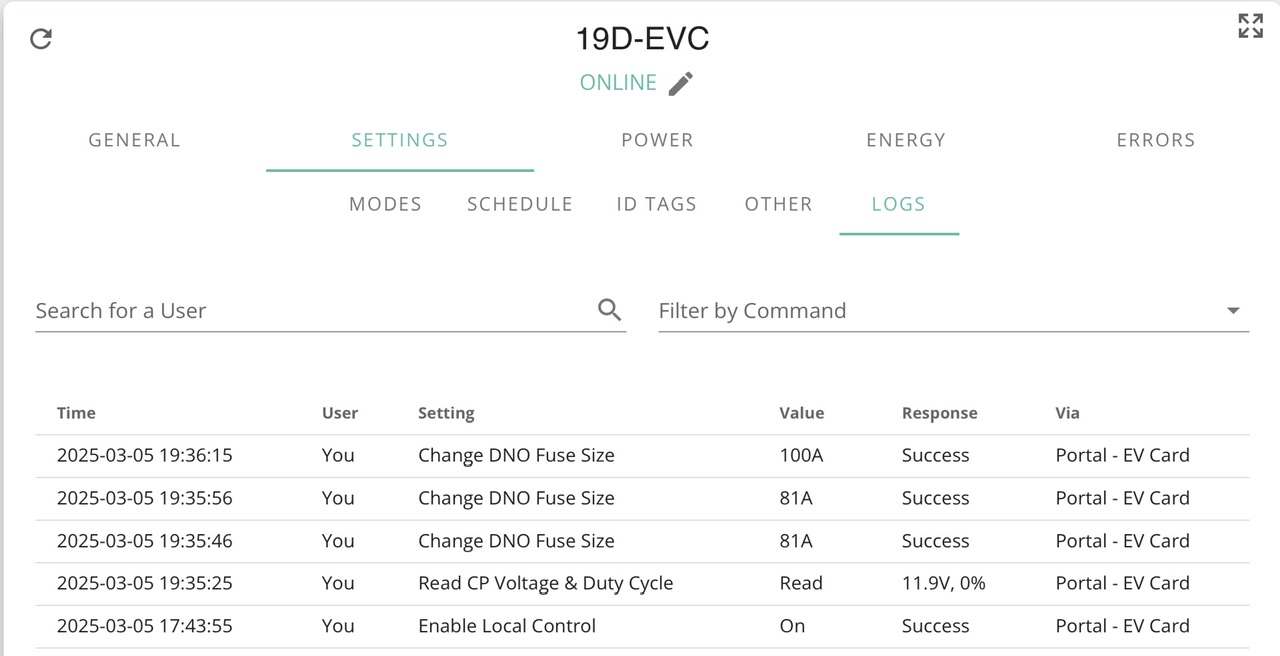Select the Settings tab
This screenshot has height=656, width=1280.
coord(399,140)
